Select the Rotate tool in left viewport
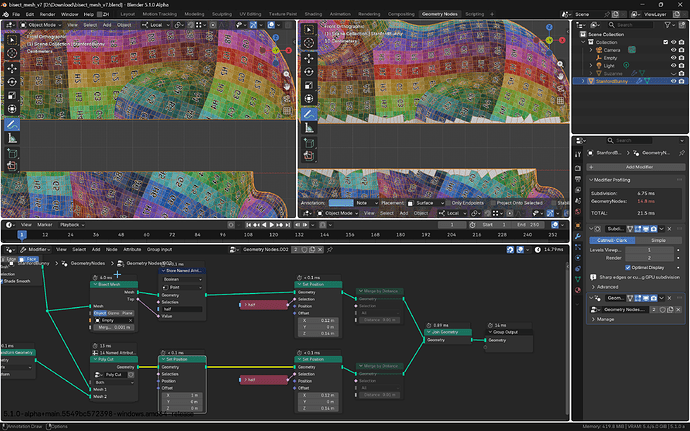 click(x=12, y=82)
